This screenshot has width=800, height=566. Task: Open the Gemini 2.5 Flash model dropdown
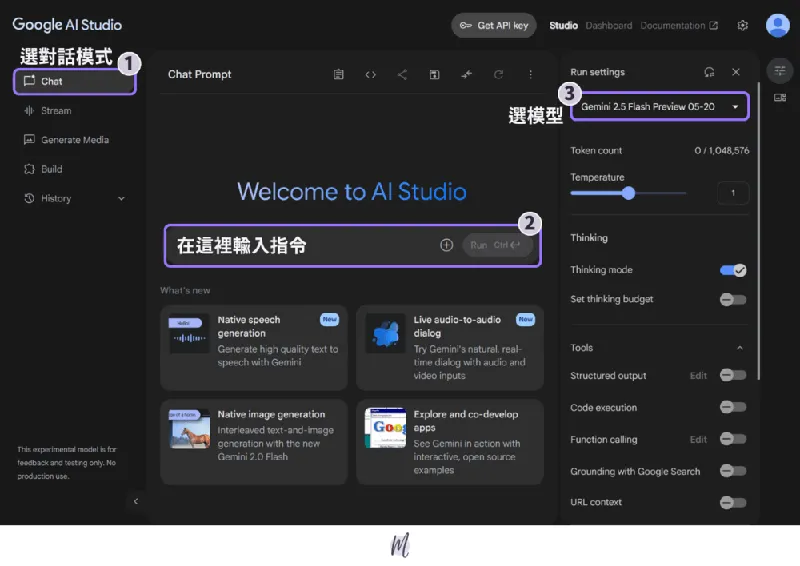point(660,107)
